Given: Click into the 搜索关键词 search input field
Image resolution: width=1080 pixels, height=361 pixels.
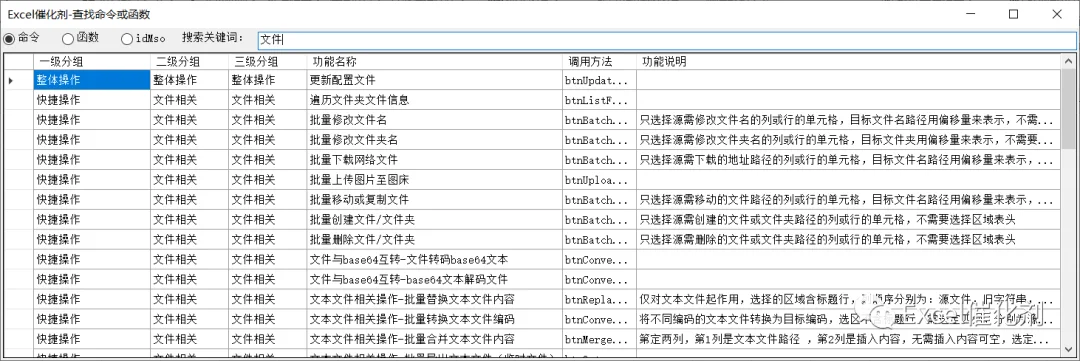Looking at the screenshot, I should click(x=667, y=41).
